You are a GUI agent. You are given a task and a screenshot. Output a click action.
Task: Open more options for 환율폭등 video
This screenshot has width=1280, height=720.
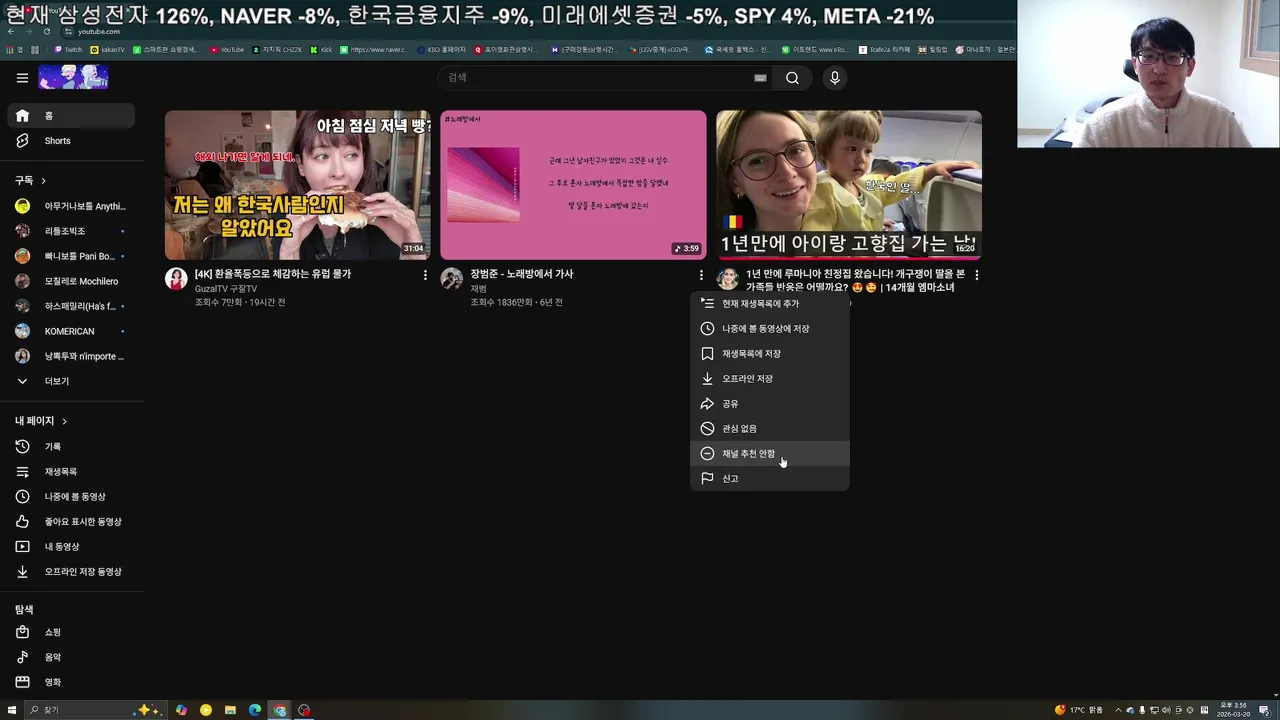[425, 275]
